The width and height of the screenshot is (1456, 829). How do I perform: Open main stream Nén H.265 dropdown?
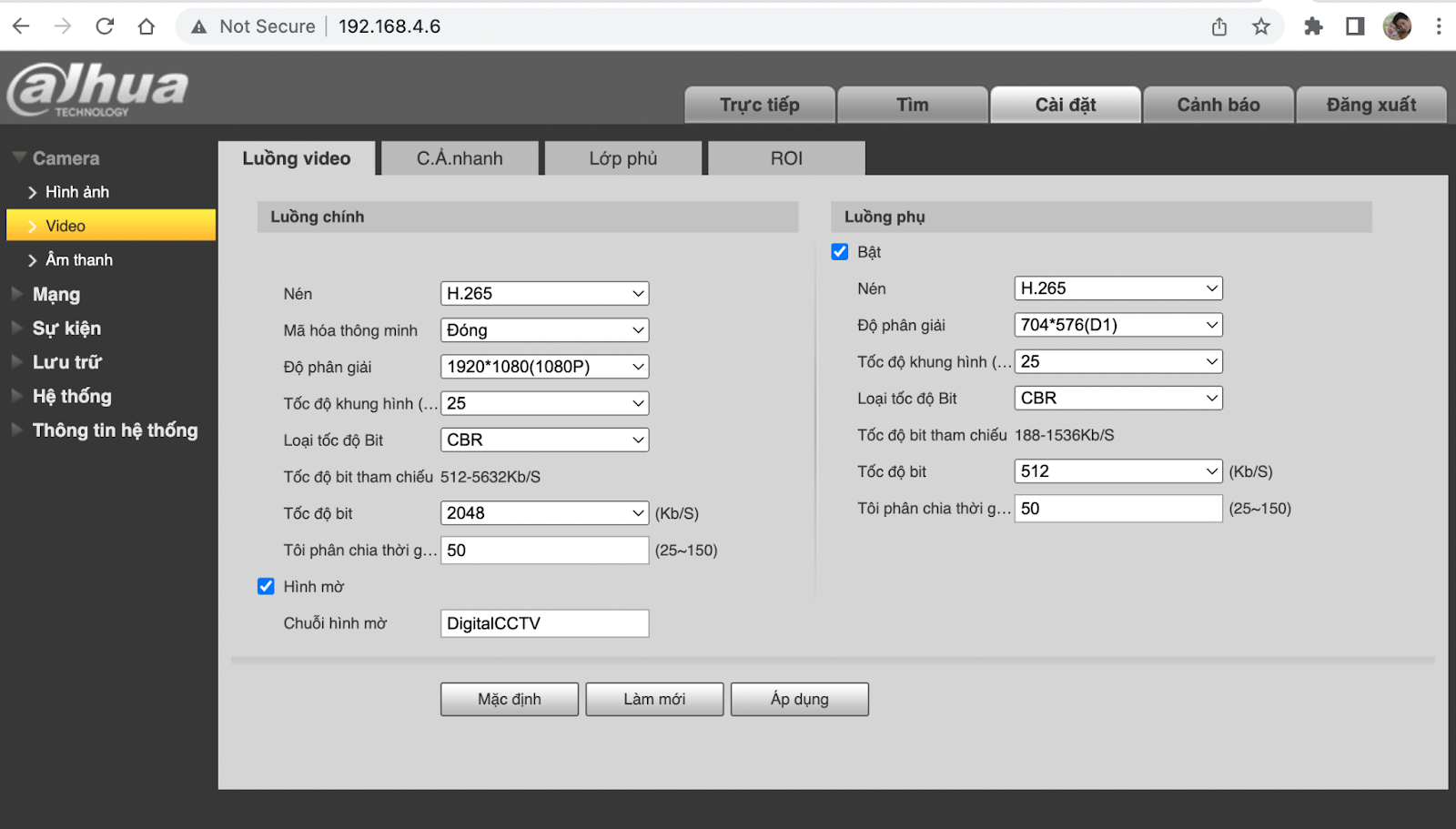tap(544, 294)
